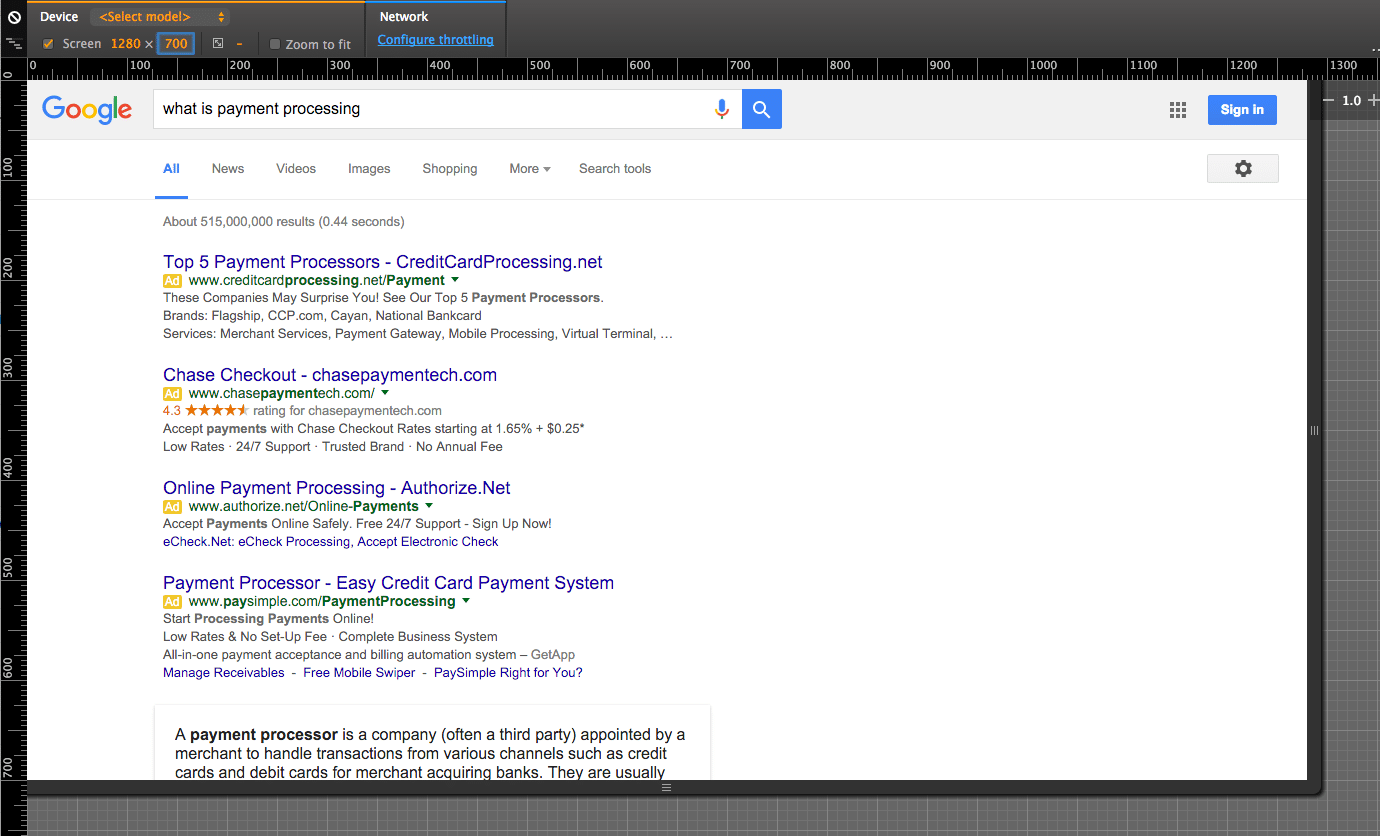The height and width of the screenshot is (836, 1380).
Task: Select the All results tab
Action: coord(171,169)
